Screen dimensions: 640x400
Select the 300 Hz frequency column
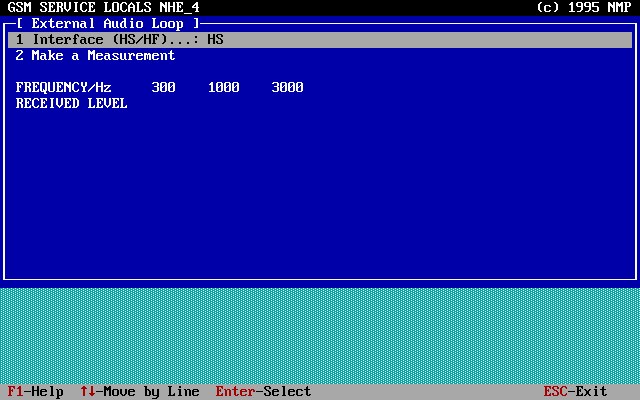point(163,88)
